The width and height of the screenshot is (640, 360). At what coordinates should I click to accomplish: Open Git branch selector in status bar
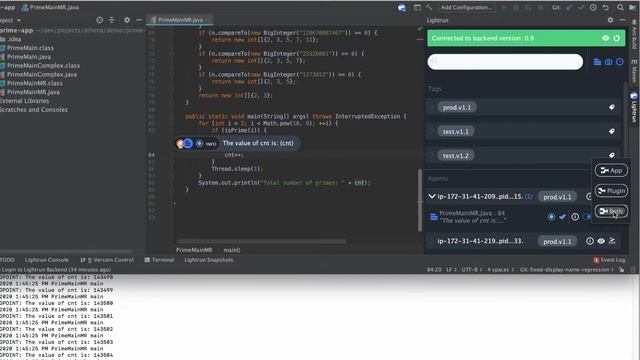[x=566, y=270]
